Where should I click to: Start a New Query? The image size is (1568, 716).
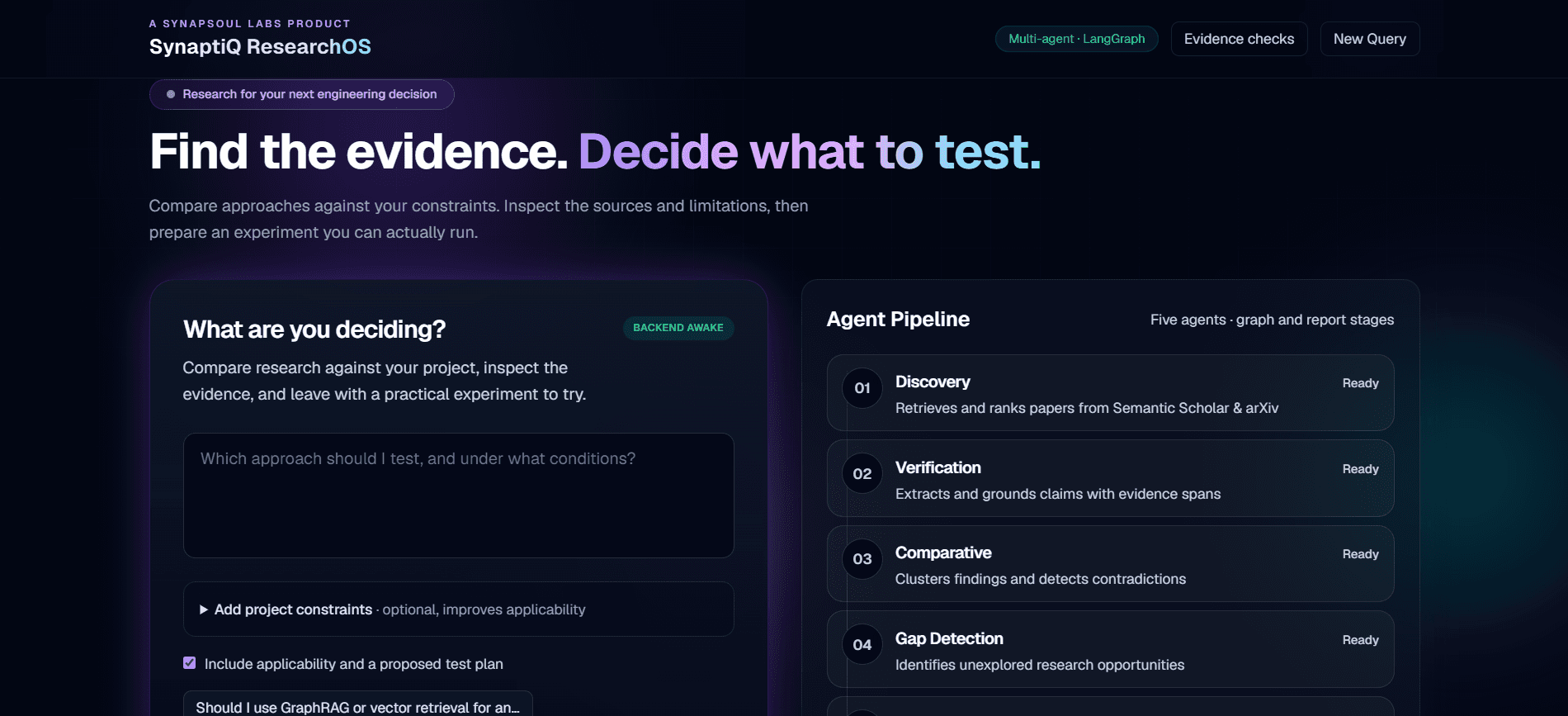pyautogui.click(x=1370, y=39)
